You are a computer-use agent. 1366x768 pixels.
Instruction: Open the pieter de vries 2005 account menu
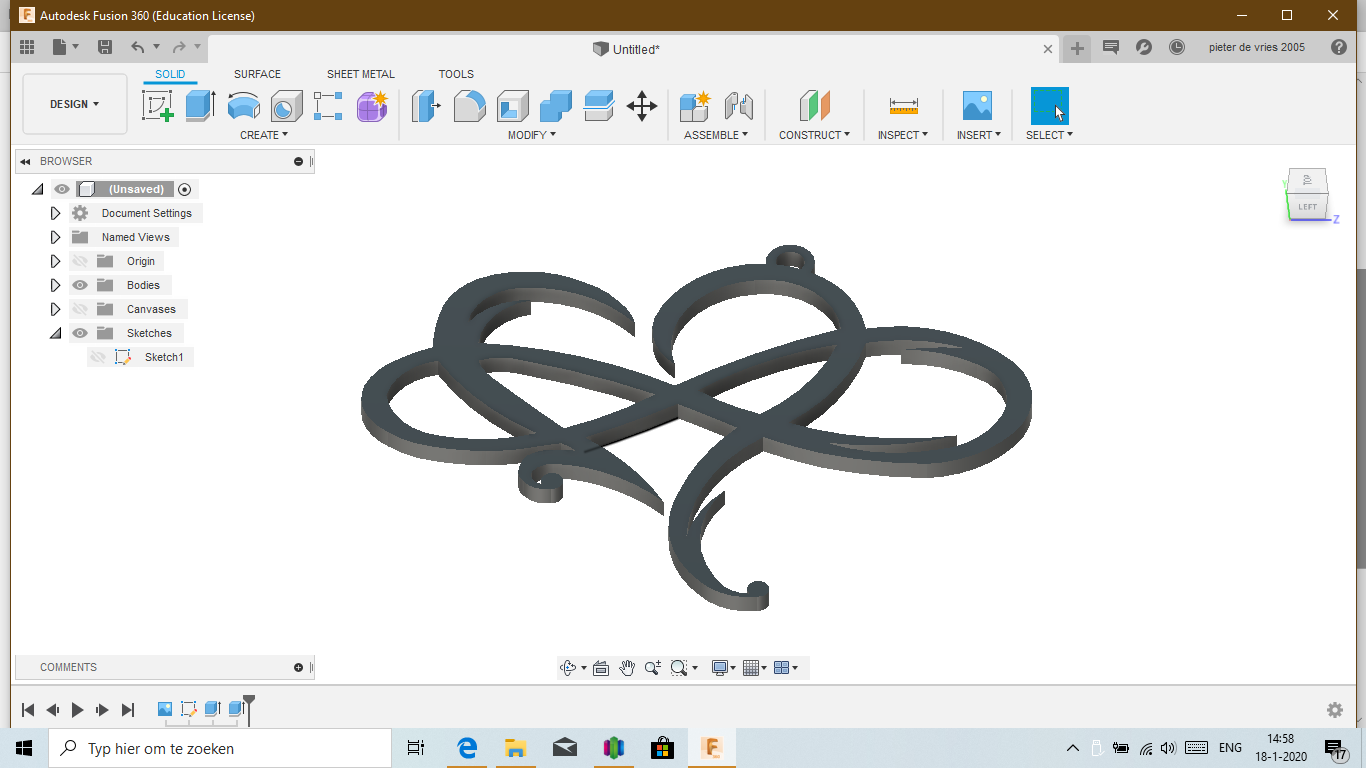[1257, 47]
